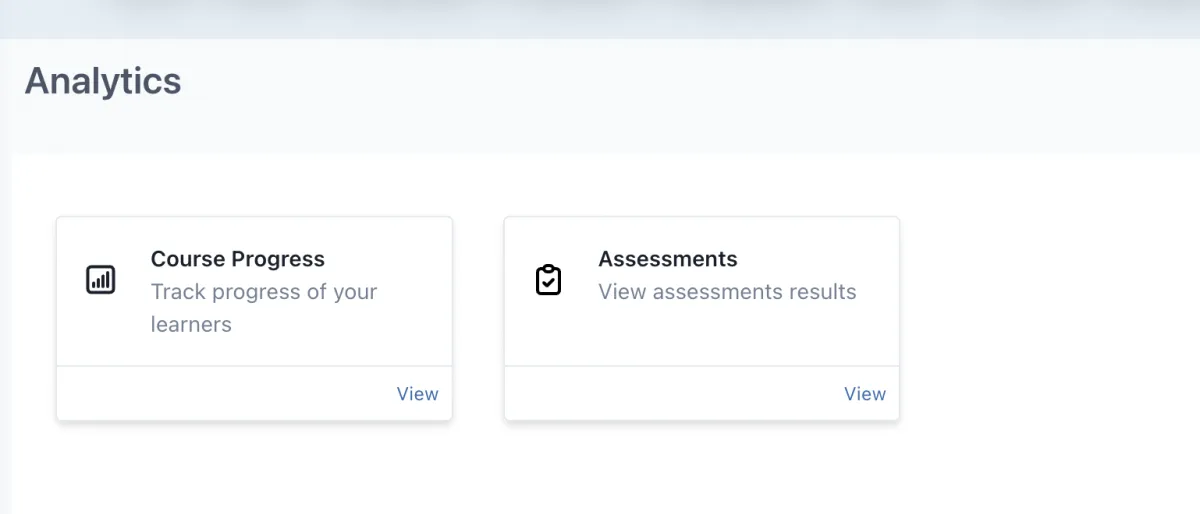Click the Course Progress bar chart icon
The height and width of the screenshot is (514, 1200).
pos(101,280)
